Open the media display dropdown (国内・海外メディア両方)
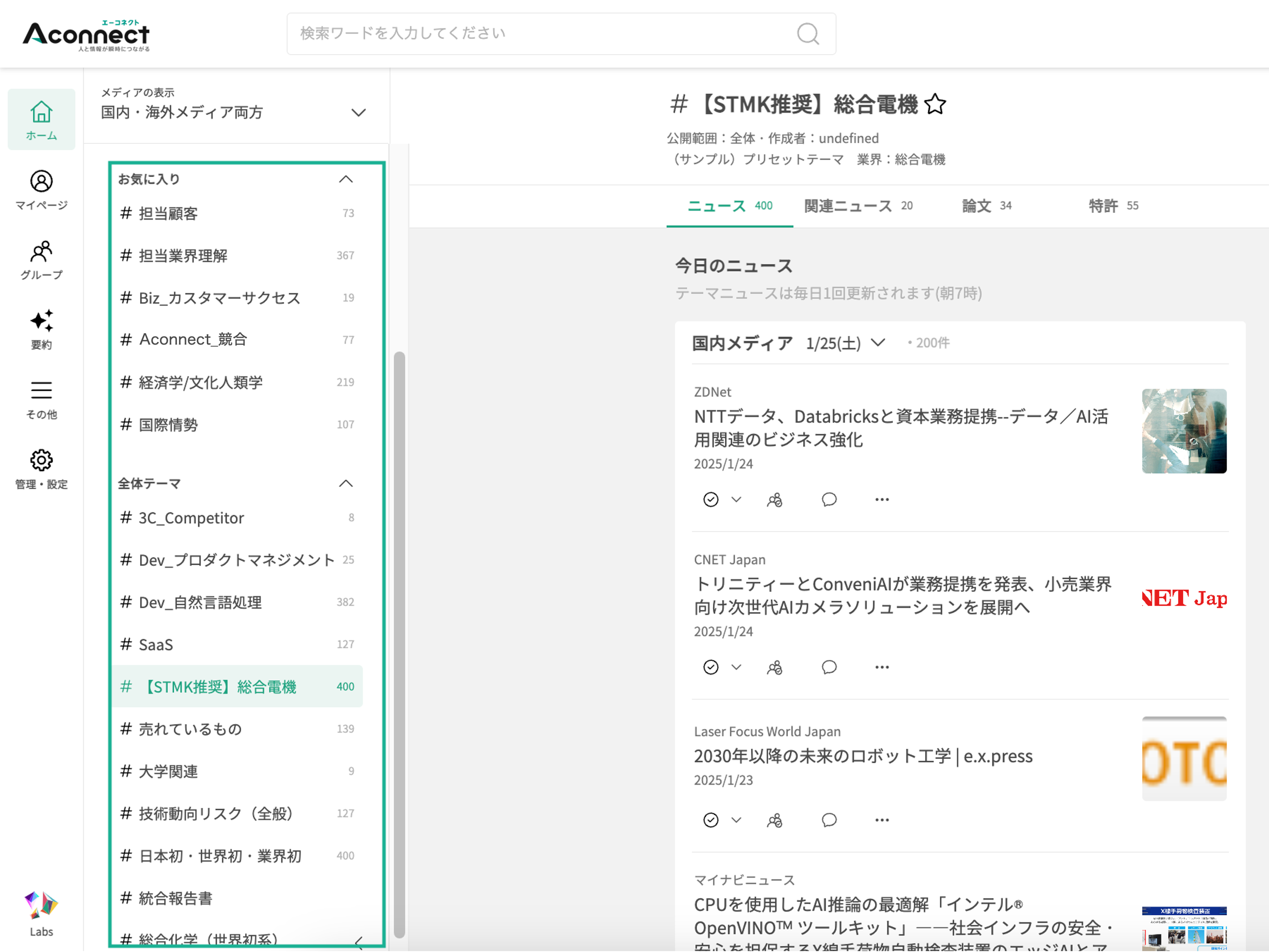 click(x=234, y=112)
